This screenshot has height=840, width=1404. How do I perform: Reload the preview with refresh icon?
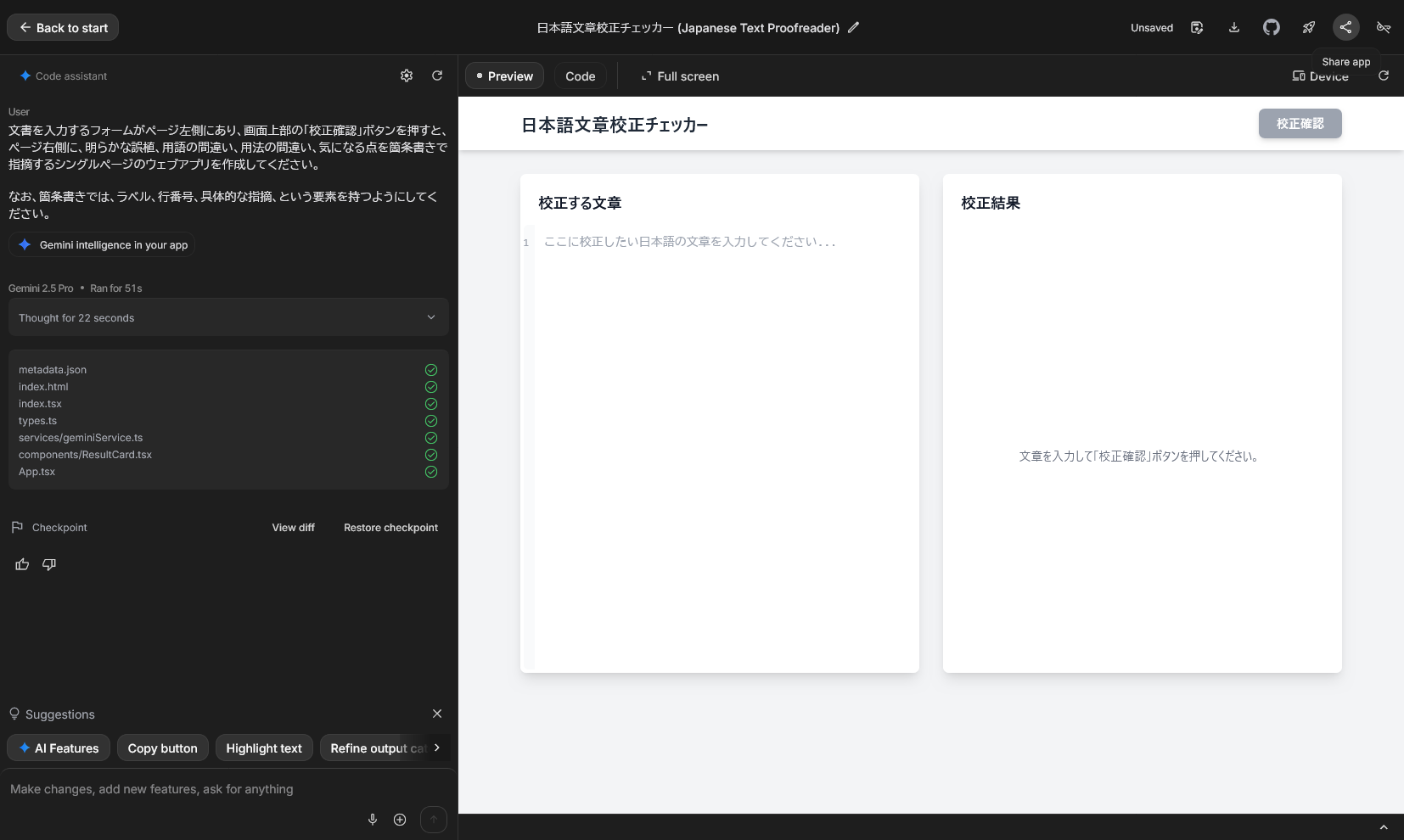click(1383, 76)
